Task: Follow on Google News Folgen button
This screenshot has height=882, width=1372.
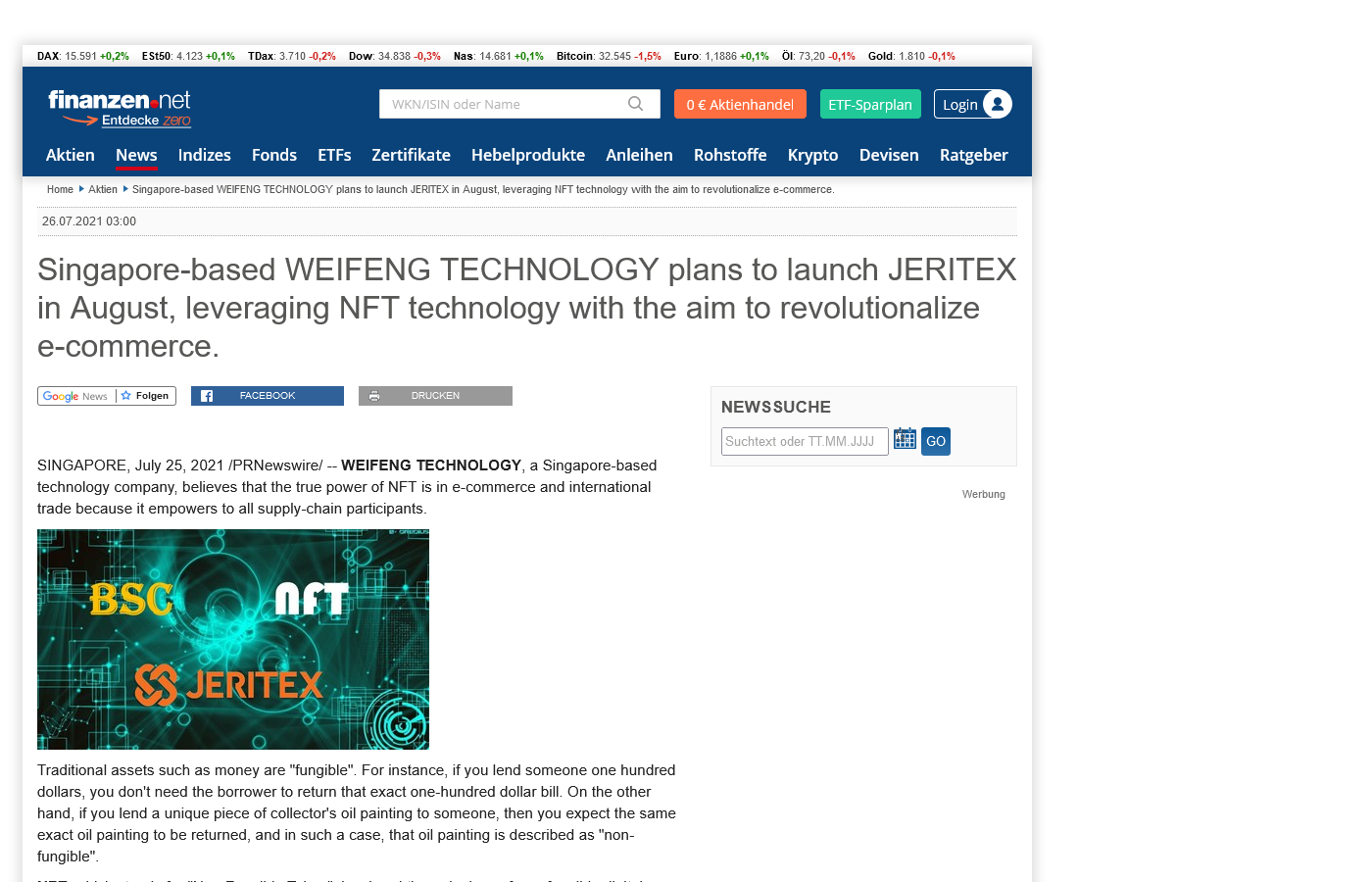Action: point(107,396)
